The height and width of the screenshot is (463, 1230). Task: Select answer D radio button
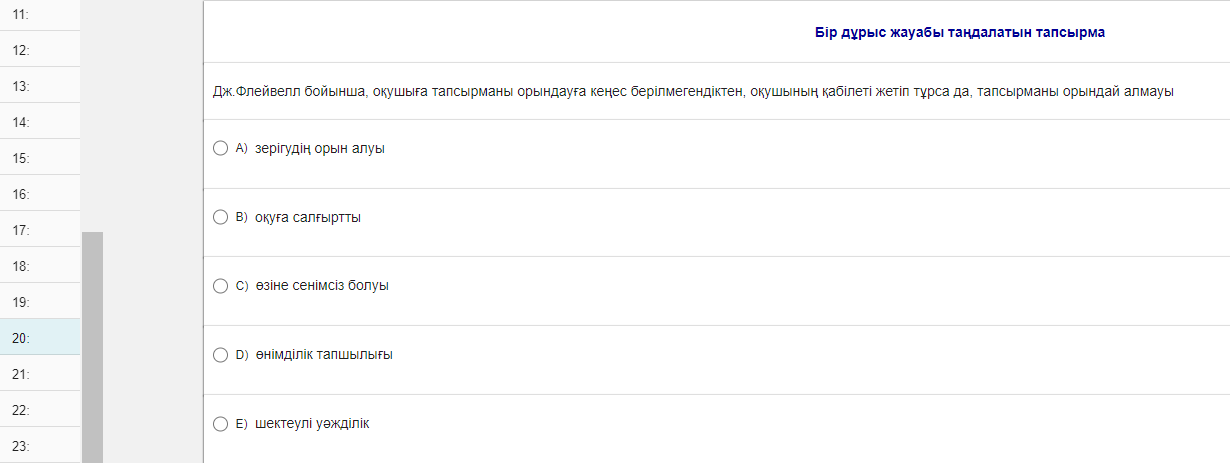(221, 354)
